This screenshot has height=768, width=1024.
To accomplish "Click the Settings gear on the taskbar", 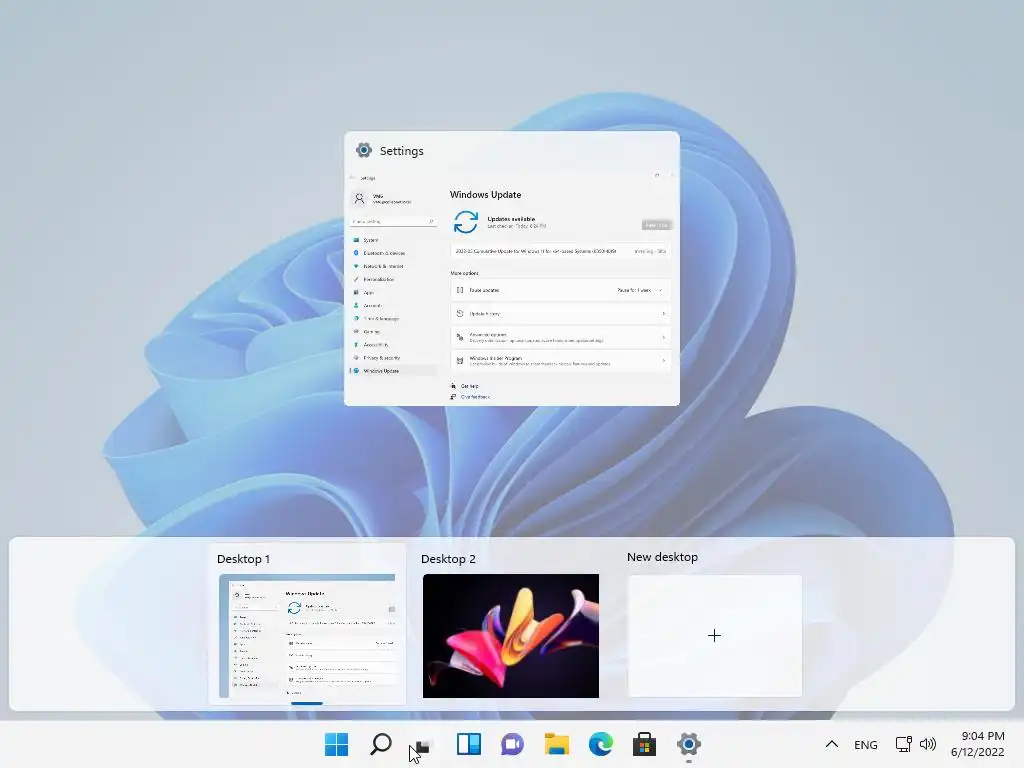I will [688, 744].
